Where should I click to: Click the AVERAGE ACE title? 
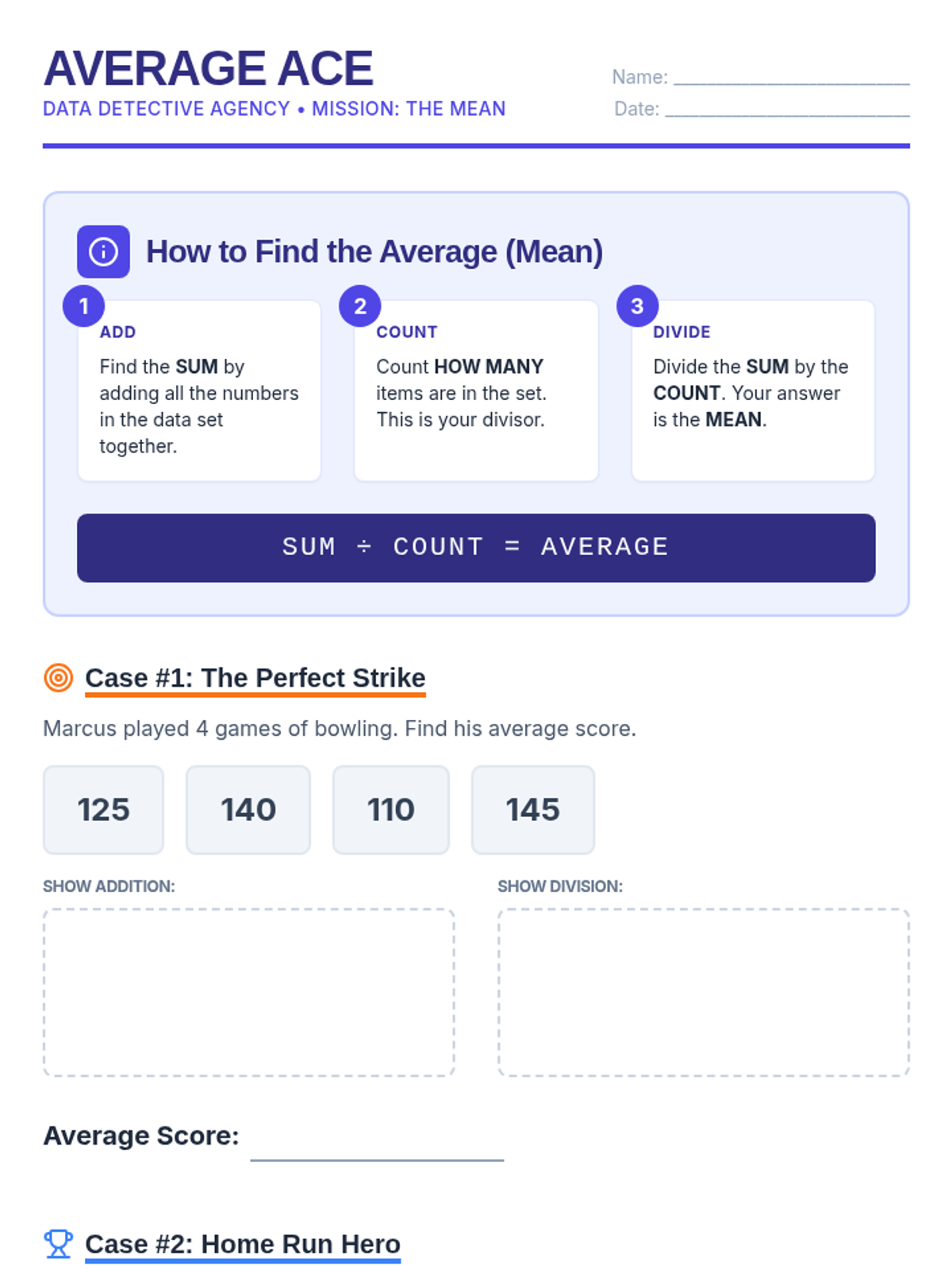pyautogui.click(x=208, y=68)
